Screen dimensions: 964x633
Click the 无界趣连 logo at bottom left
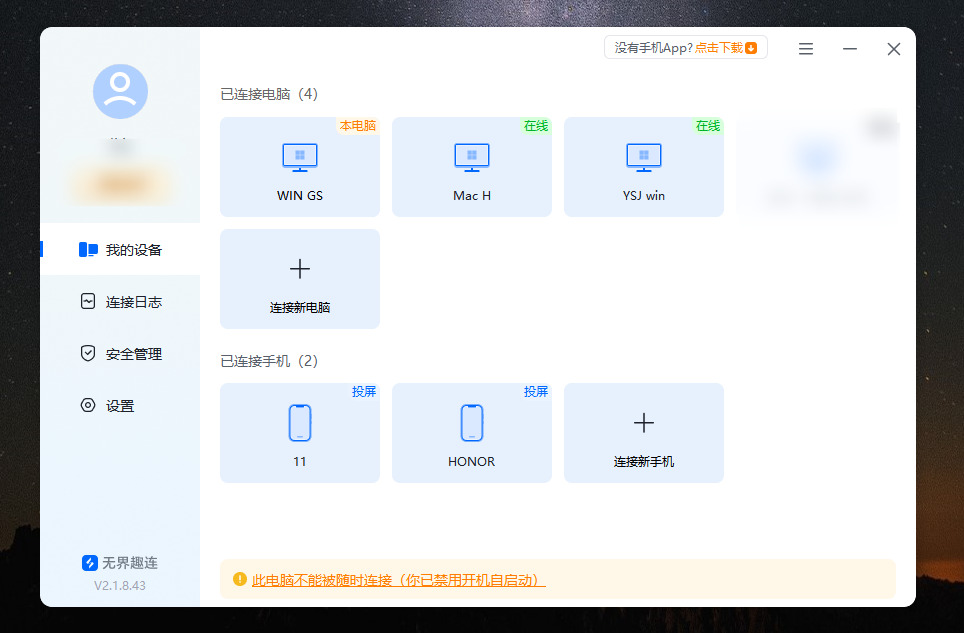(89, 562)
